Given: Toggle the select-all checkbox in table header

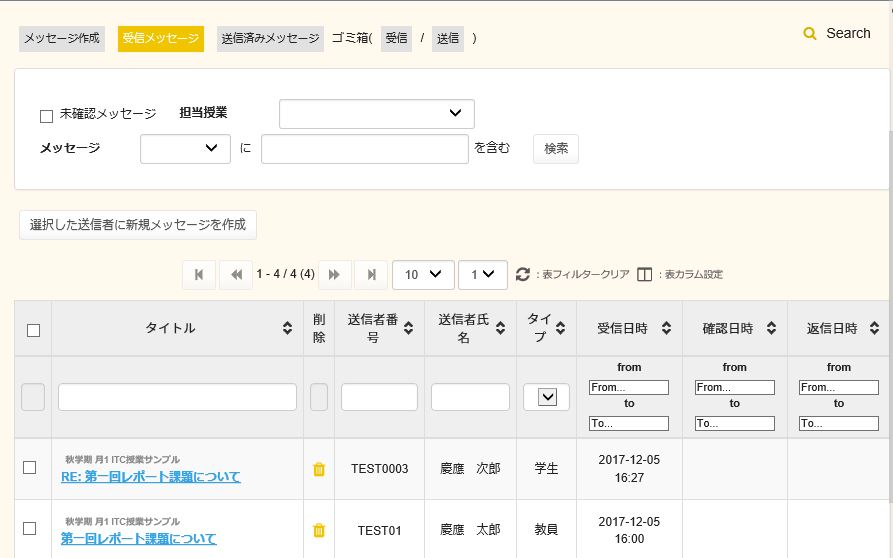Looking at the screenshot, I should 33,330.
